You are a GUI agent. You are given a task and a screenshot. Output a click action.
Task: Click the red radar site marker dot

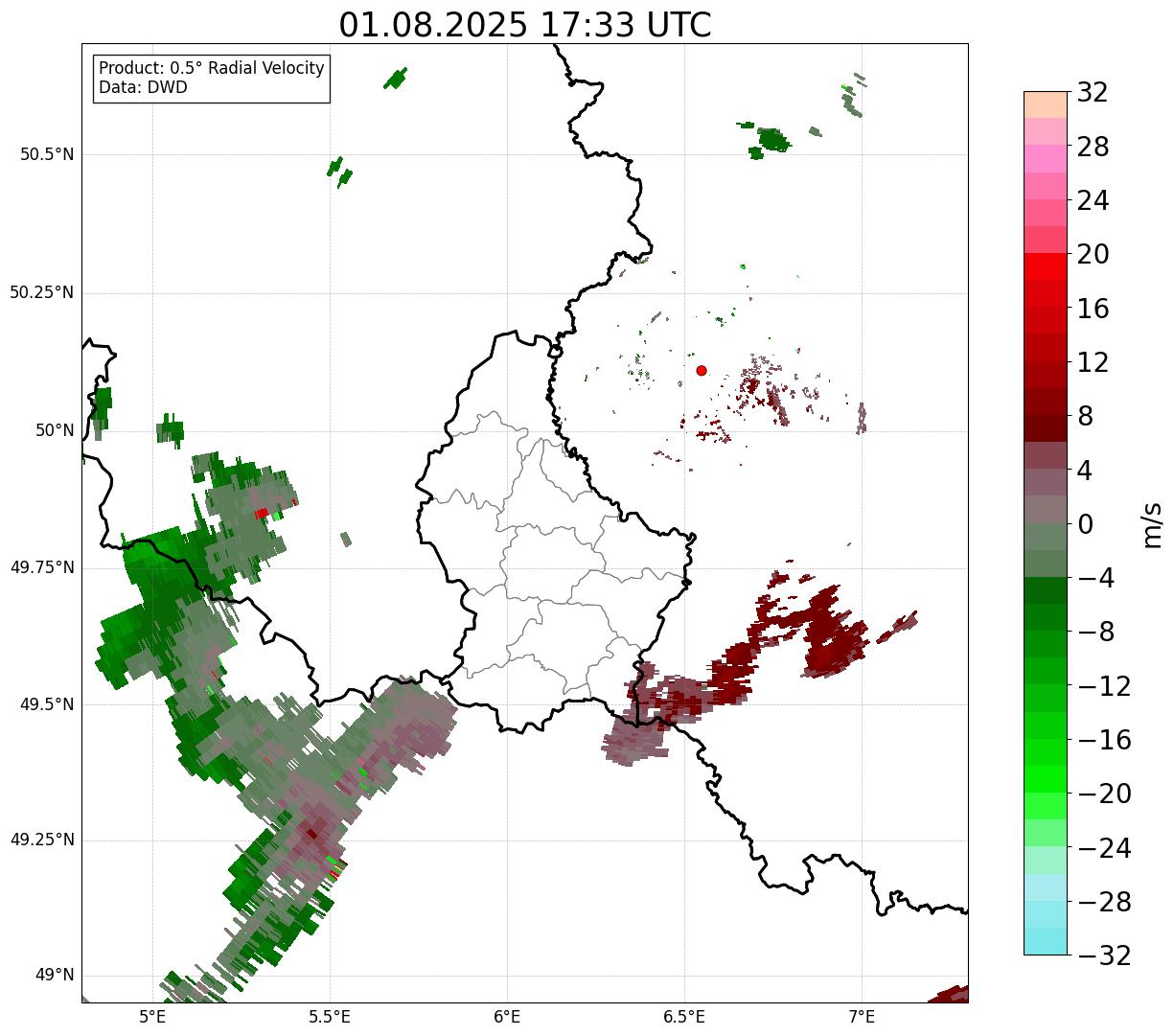(x=702, y=370)
